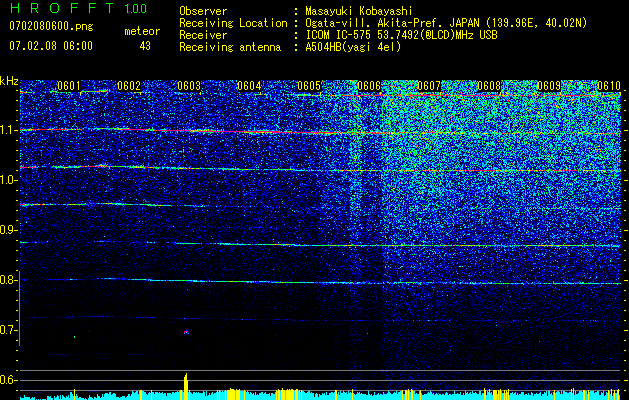
Task: Click the 0610 time marker
Action: pyautogui.click(x=609, y=86)
